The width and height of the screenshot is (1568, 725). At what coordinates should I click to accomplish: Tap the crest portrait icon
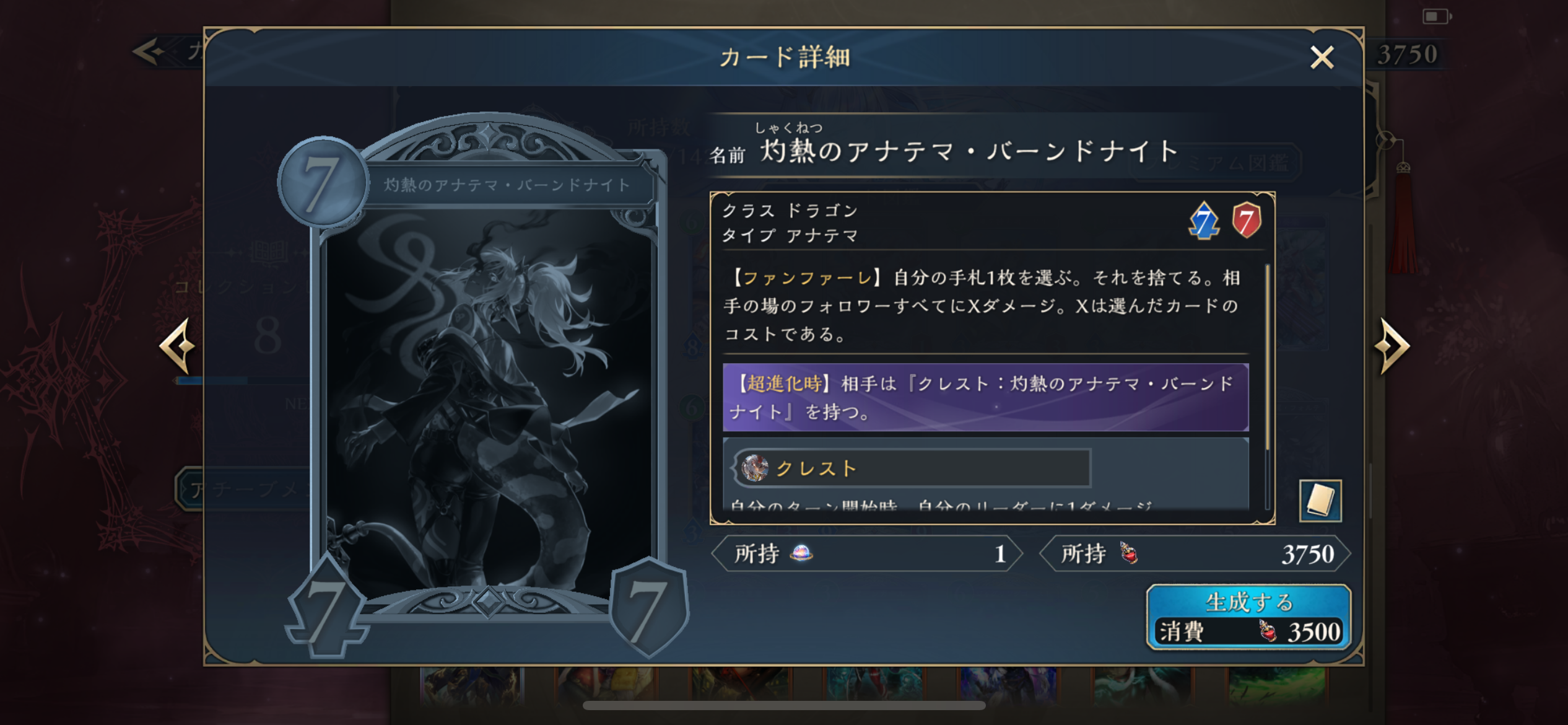tap(755, 468)
